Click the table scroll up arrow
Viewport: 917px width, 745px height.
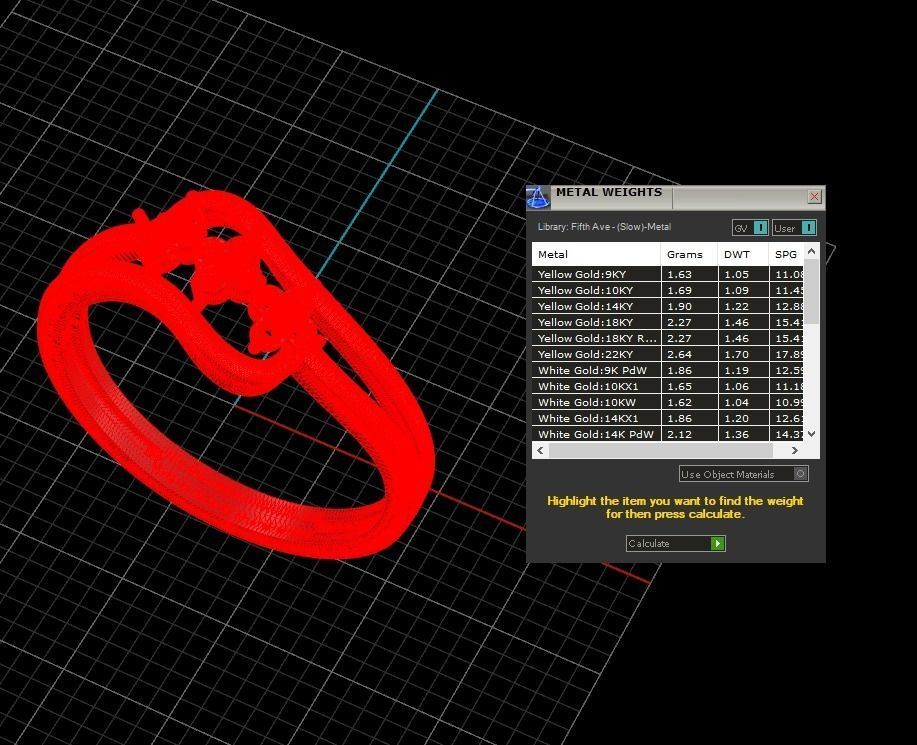tap(811, 251)
